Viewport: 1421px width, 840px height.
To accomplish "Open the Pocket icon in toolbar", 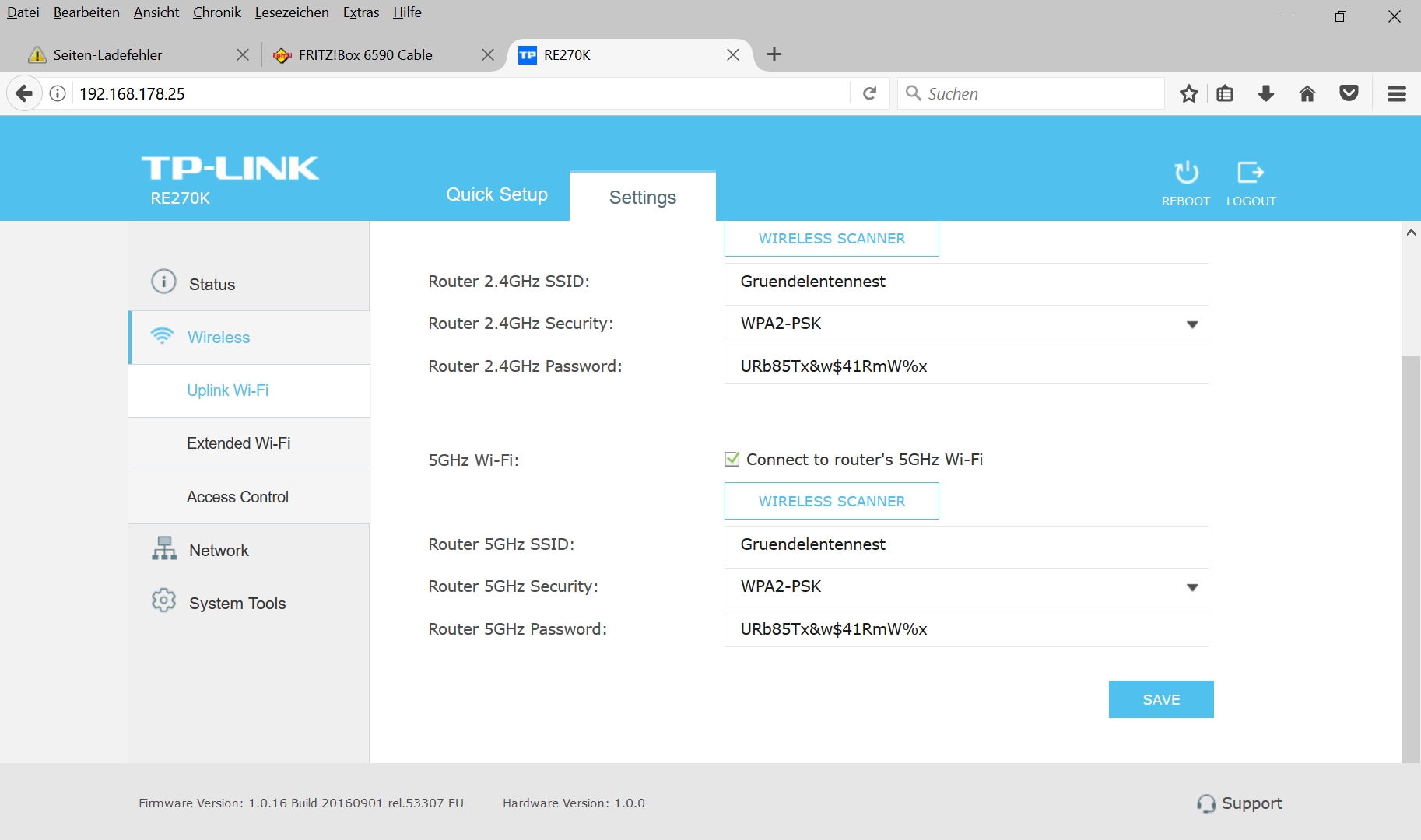I will (x=1349, y=94).
